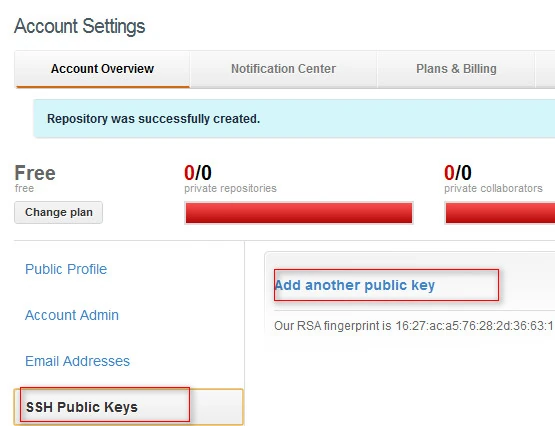
Task: Click the 0/0 count above private collaborators
Action: tap(458, 173)
